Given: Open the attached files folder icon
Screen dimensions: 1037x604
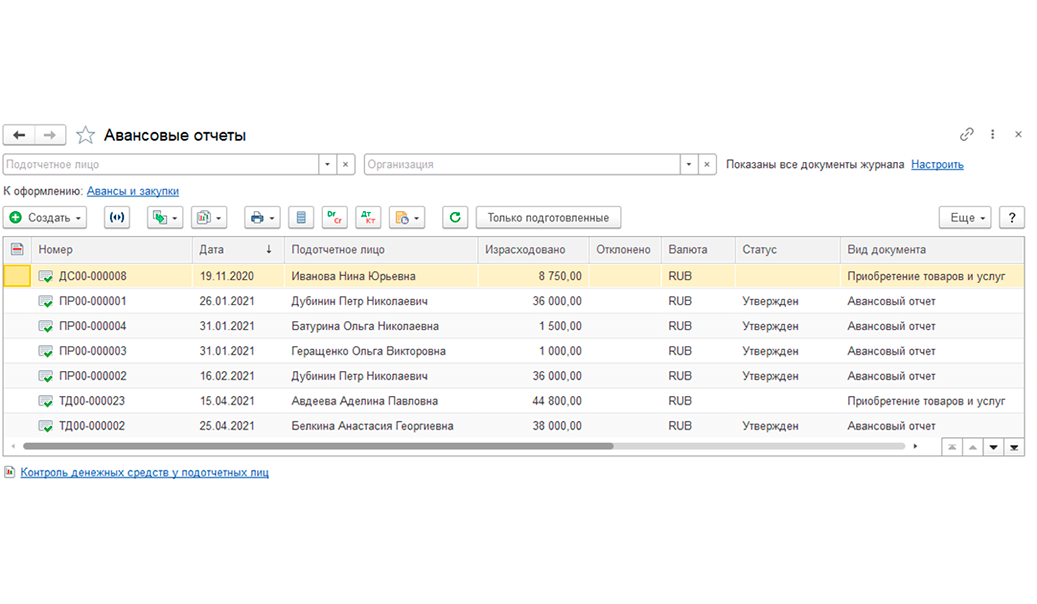Looking at the screenshot, I should point(407,218).
